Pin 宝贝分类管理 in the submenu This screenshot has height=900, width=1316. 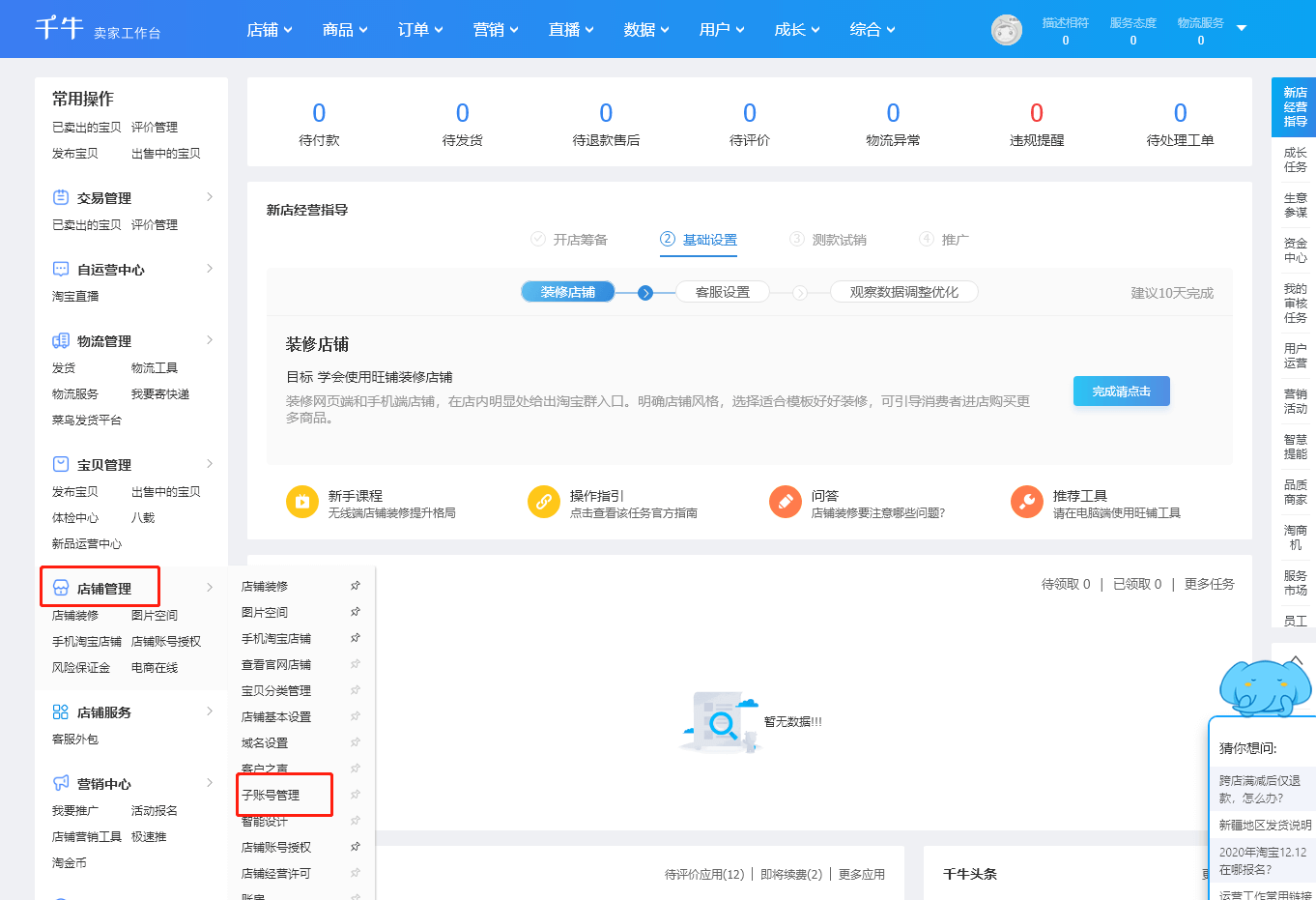pos(356,690)
